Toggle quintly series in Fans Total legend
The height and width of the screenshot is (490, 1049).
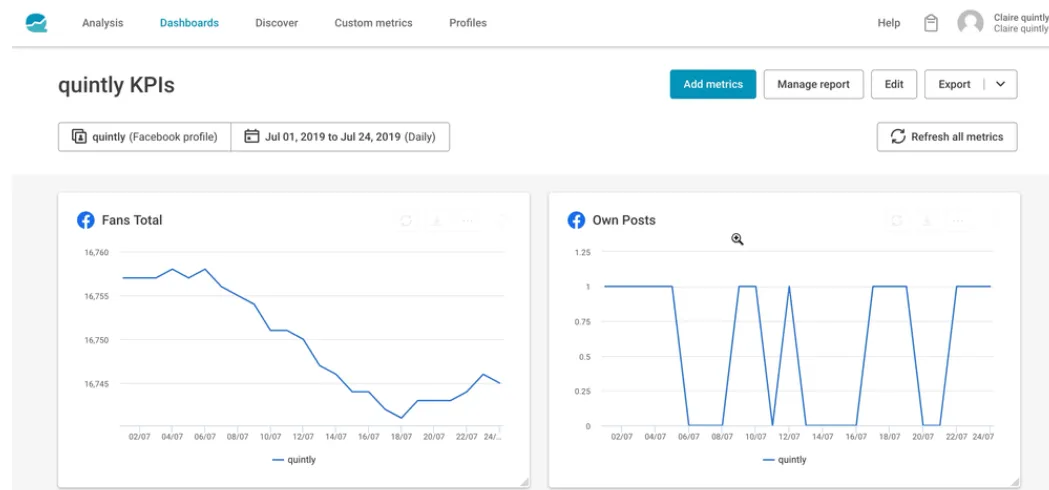click(294, 460)
